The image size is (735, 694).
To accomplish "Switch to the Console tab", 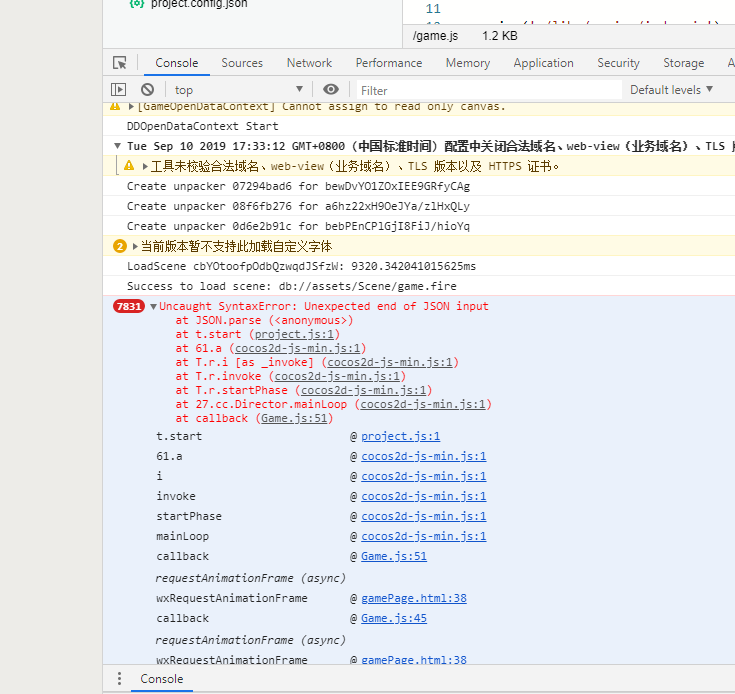I will click(x=177, y=63).
